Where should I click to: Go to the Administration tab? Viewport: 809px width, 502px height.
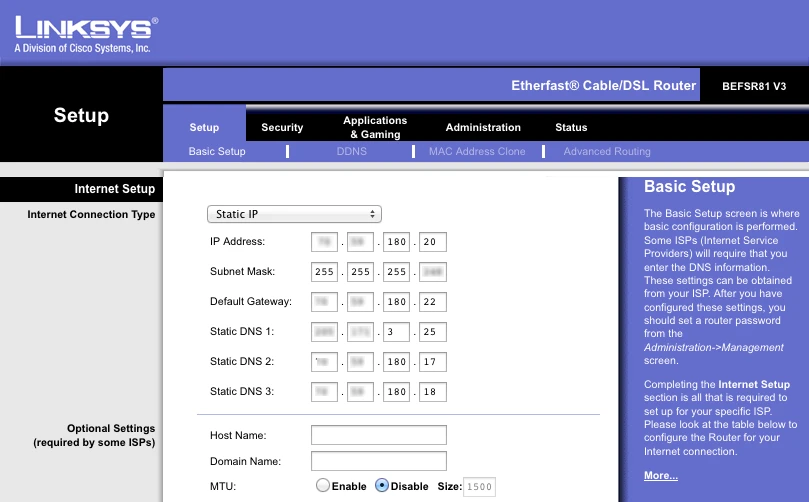483,128
